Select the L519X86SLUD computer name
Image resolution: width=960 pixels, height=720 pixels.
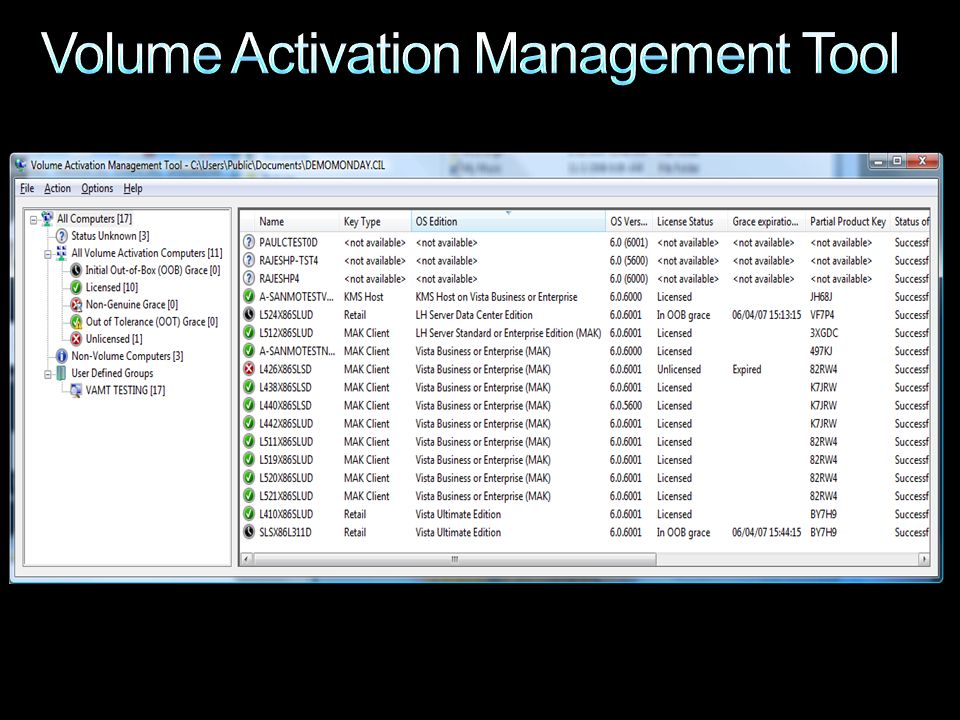click(x=286, y=460)
